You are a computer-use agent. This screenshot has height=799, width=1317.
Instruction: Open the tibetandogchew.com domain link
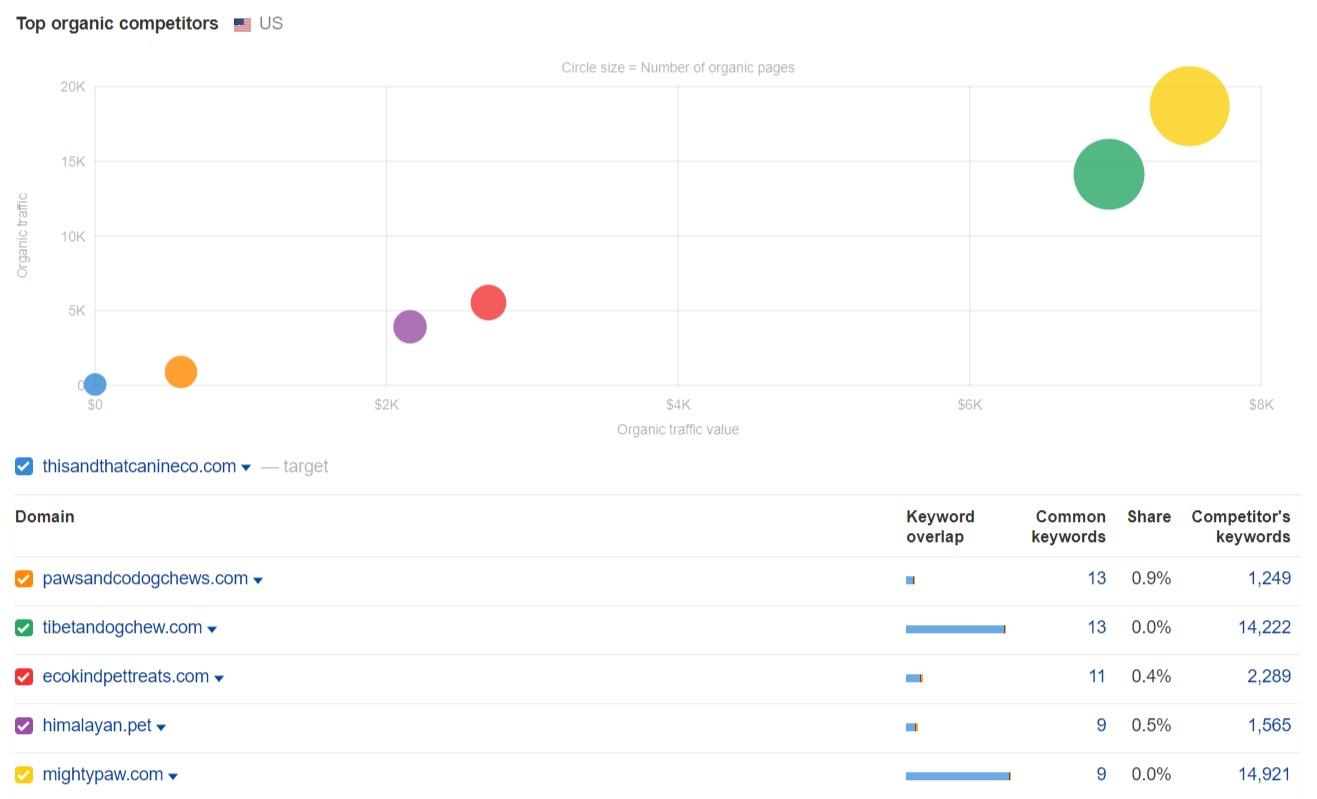point(122,628)
